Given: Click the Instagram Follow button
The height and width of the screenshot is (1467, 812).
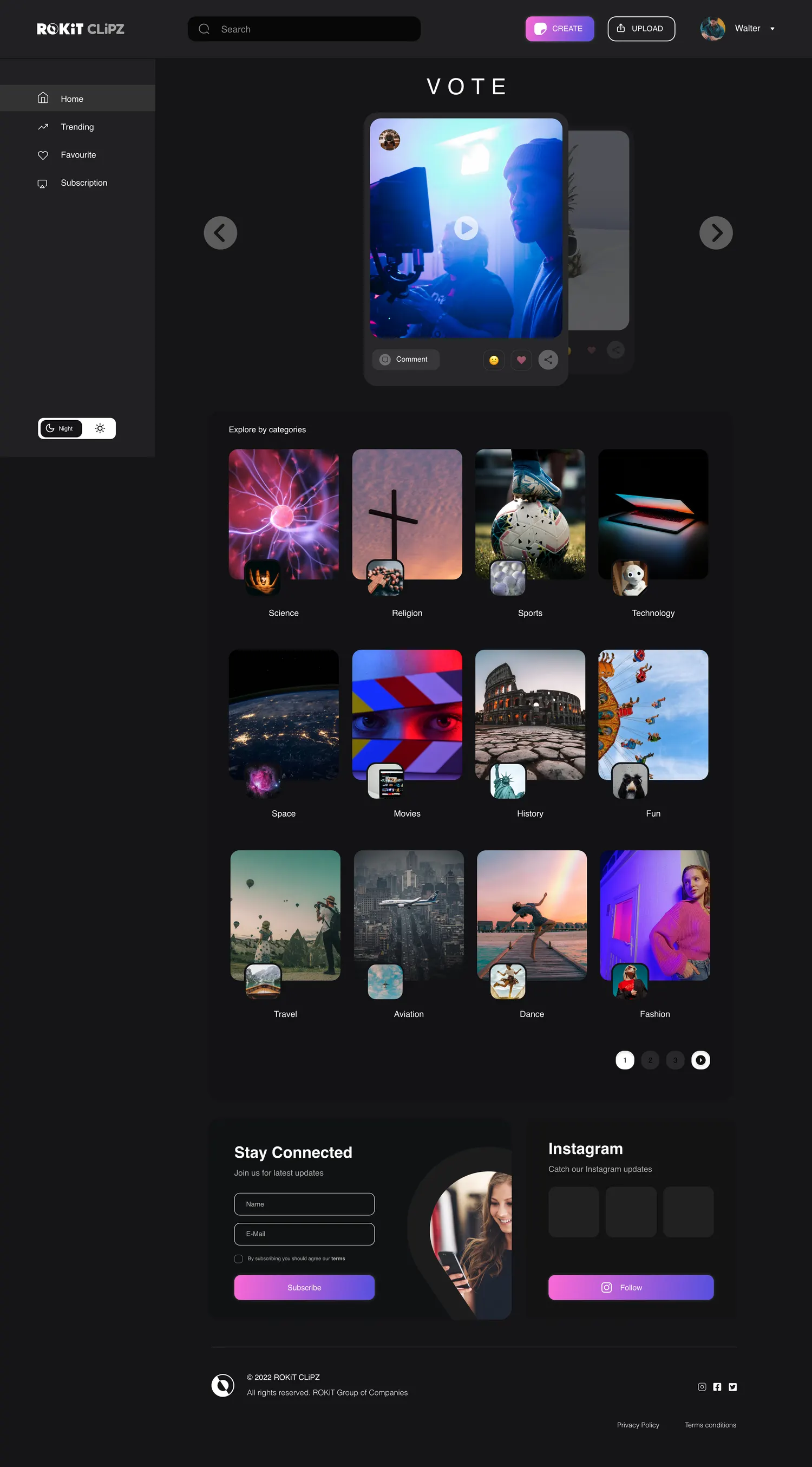Looking at the screenshot, I should tap(631, 1287).
